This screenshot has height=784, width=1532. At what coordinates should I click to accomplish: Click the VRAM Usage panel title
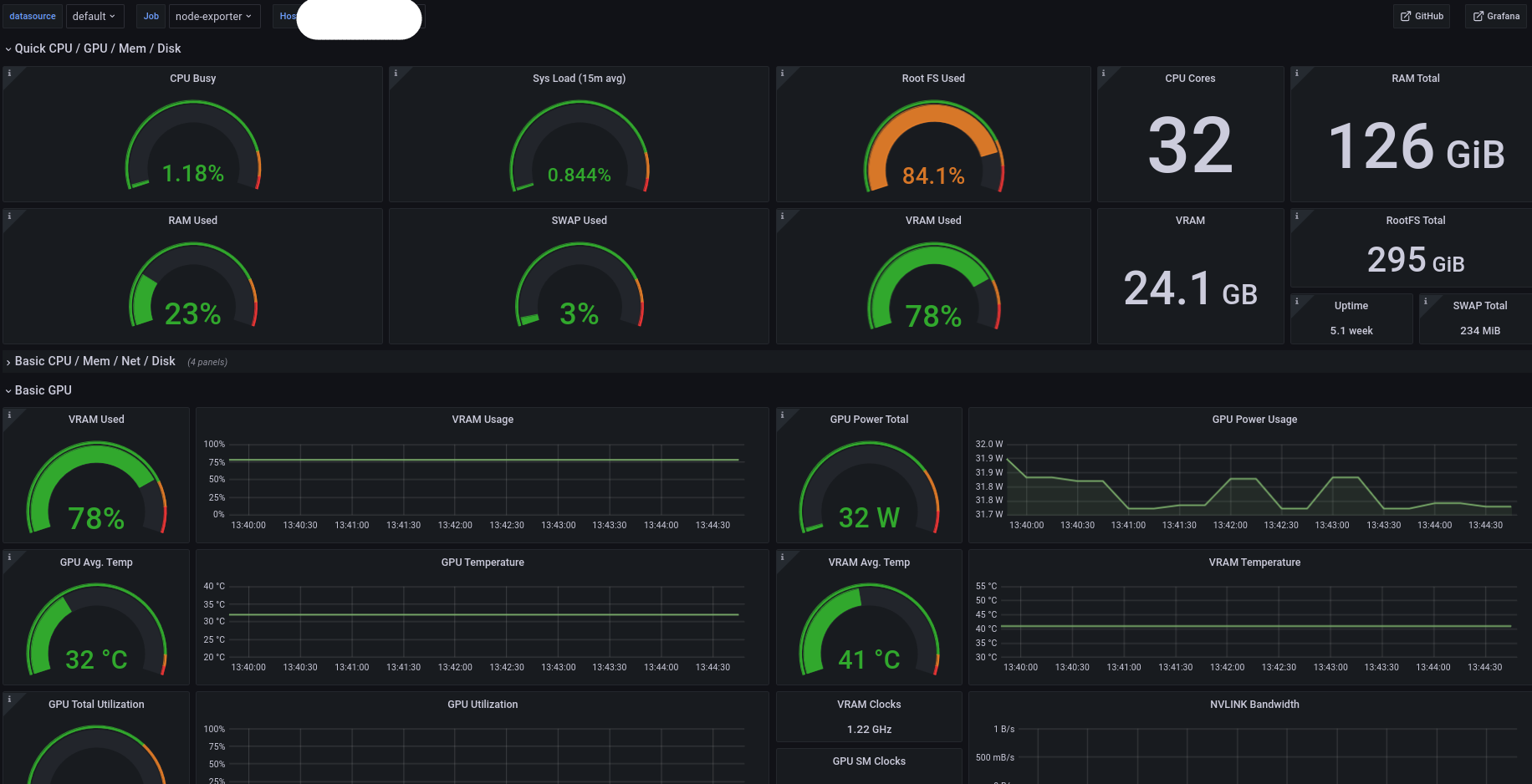click(x=483, y=420)
